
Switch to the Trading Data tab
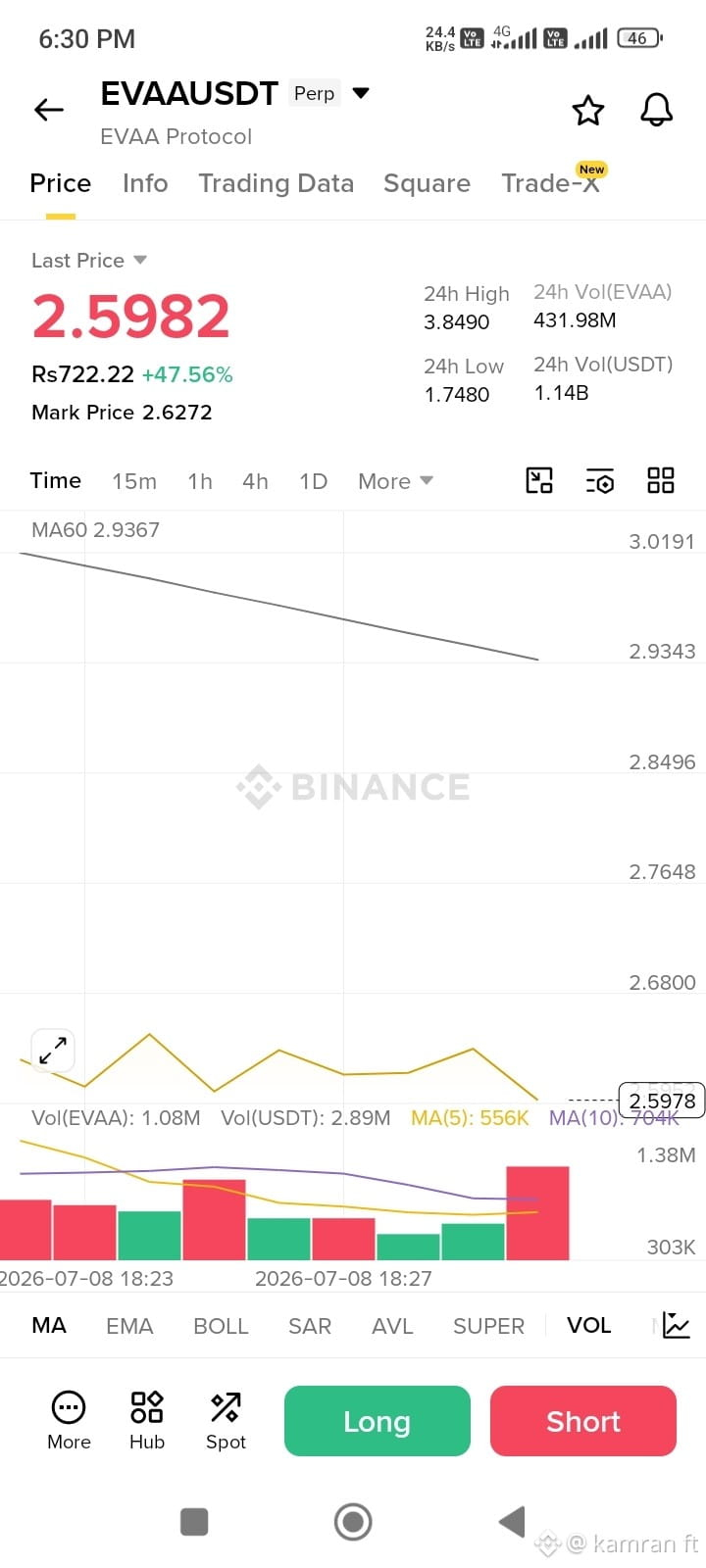pos(276,183)
